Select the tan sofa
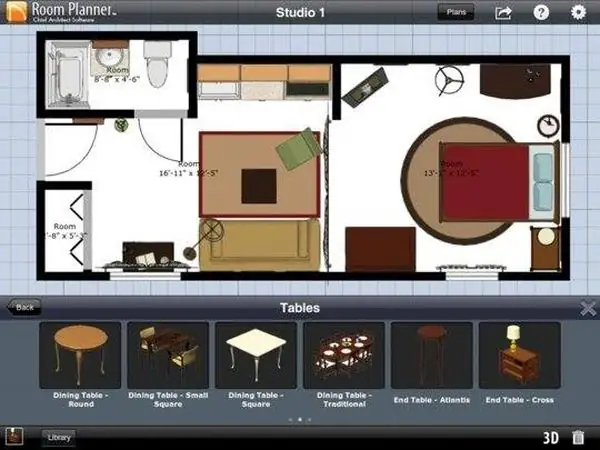The height and width of the screenshot is (450, 600). coord(259,244)
